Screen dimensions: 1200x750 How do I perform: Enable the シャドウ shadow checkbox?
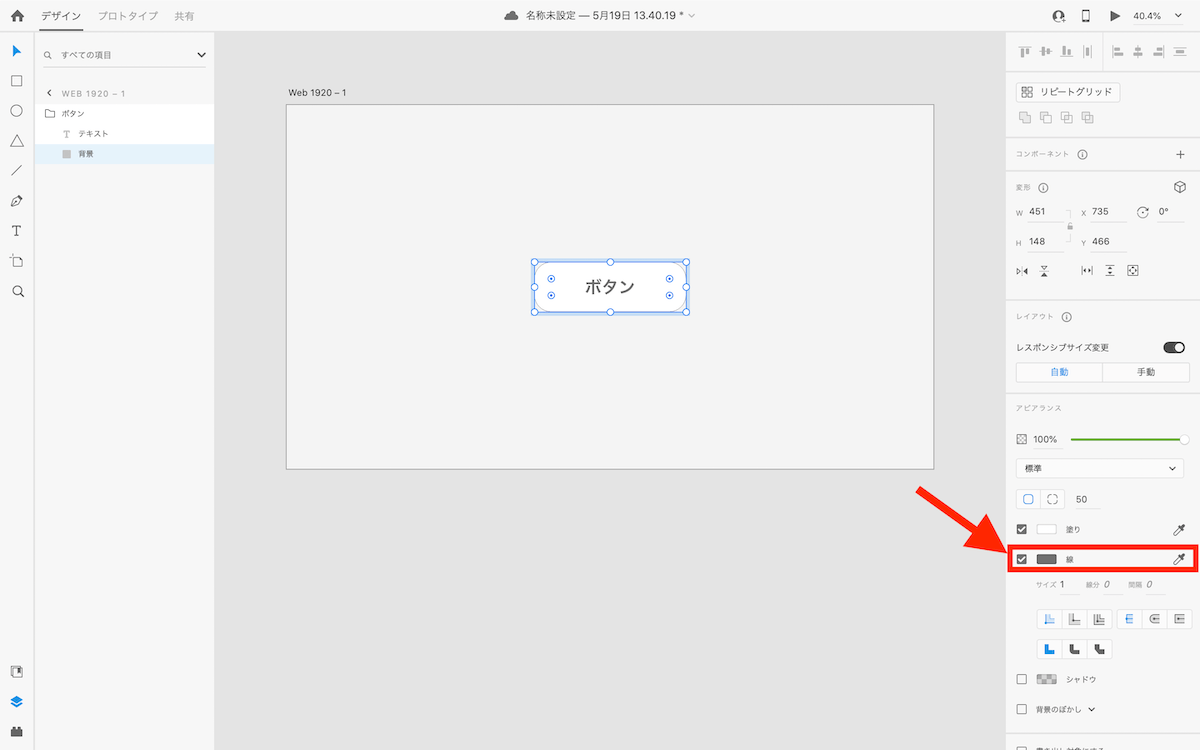[1021, 679]
